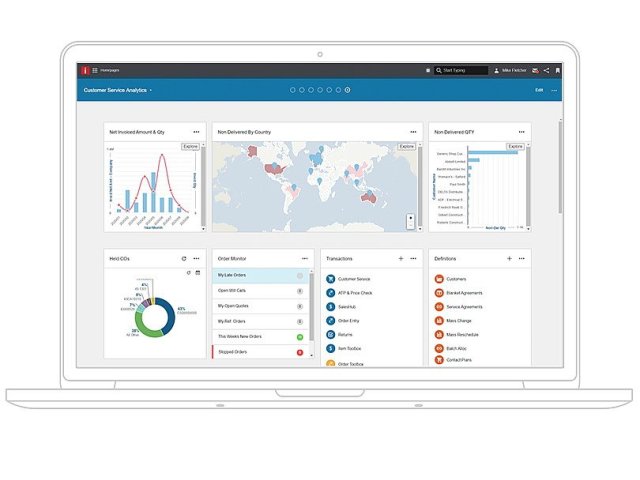
Task: Click the Edit button in blue header
Action: coord(539,90)
